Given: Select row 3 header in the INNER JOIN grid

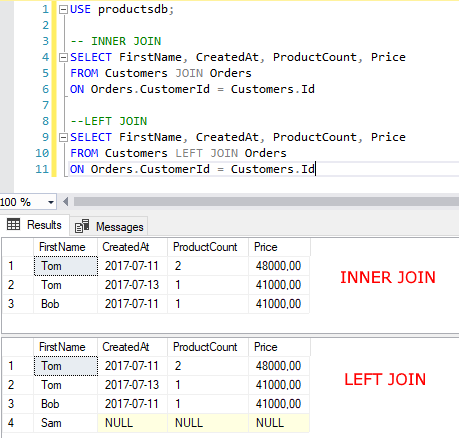Looking at the screenshot, I should (18, 304).
